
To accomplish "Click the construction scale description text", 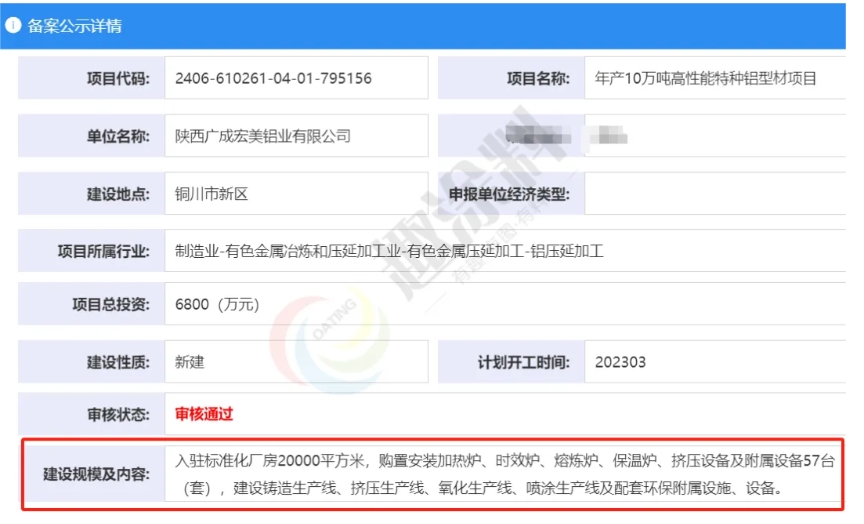I will (x=500, y=474).
